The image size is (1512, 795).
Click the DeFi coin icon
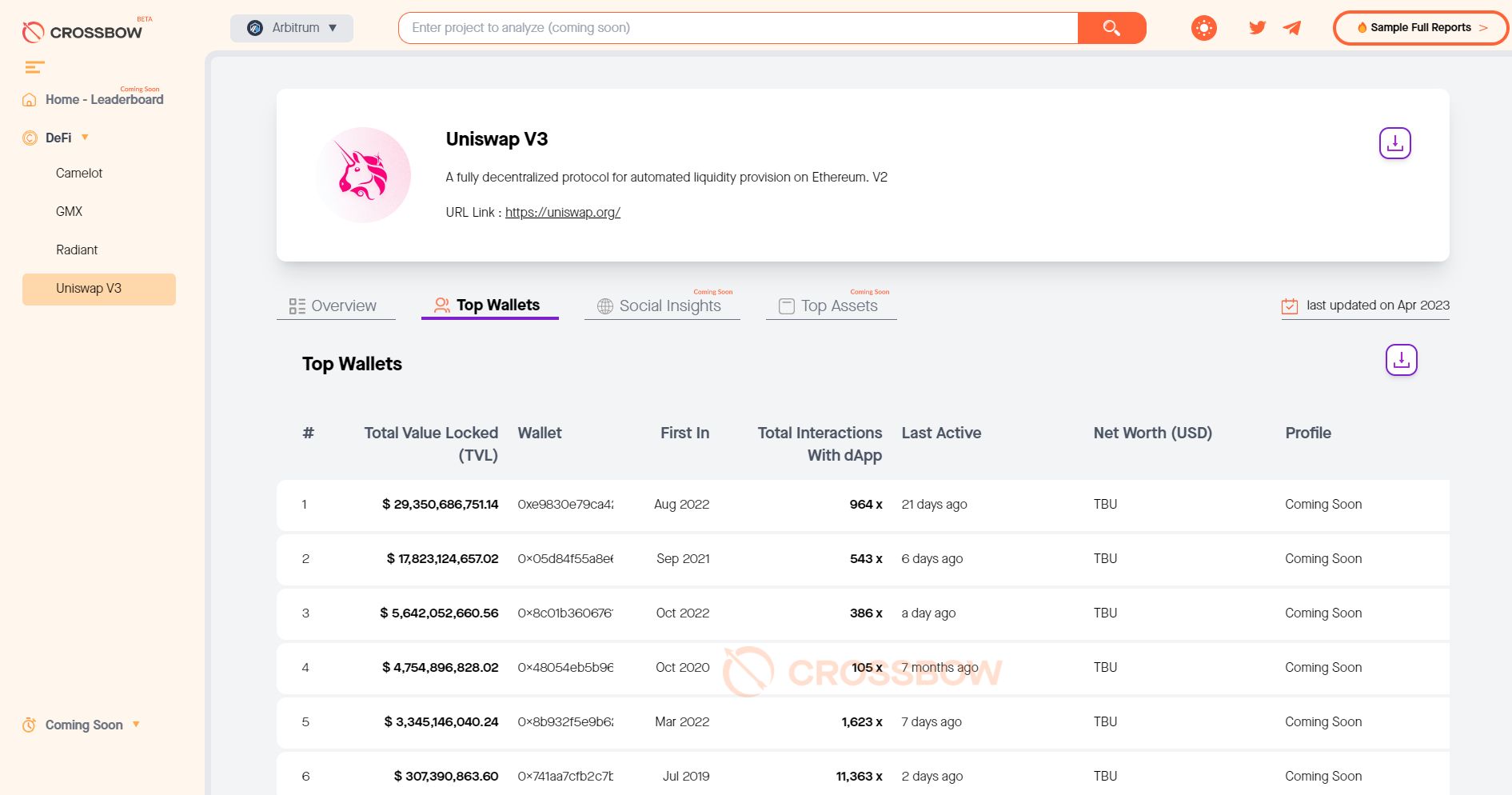click(x=30, y=138)
